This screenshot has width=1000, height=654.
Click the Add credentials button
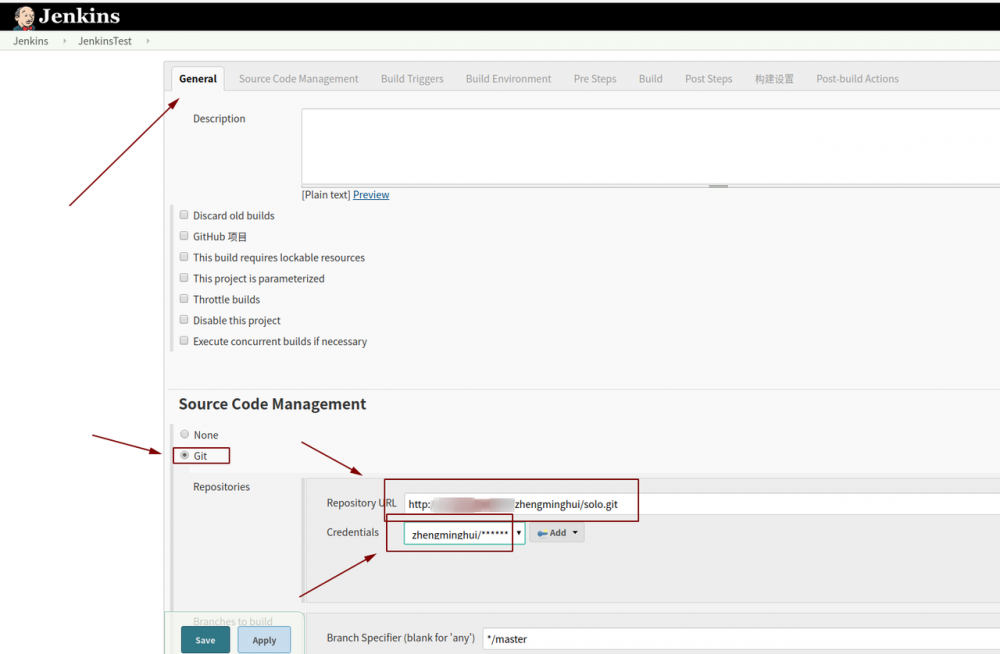click(x=557, y=533)
